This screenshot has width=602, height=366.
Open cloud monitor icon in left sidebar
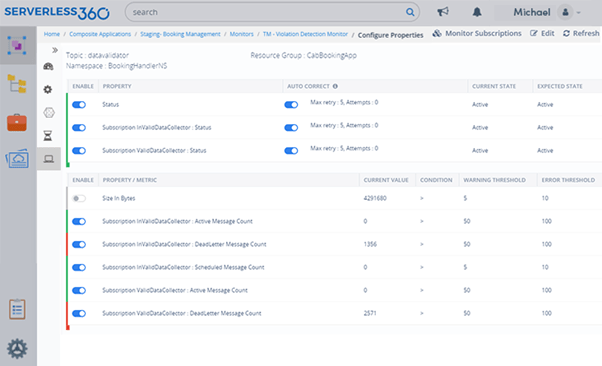(17, 158)
